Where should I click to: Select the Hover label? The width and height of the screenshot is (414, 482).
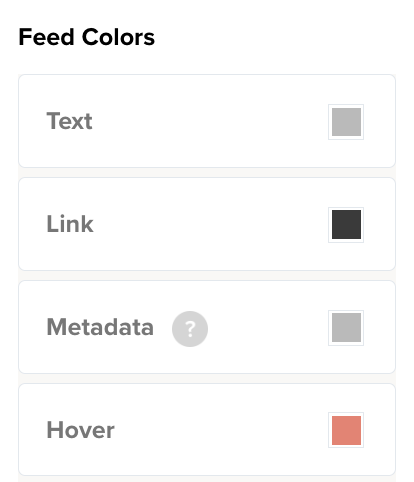pos(81,430)
